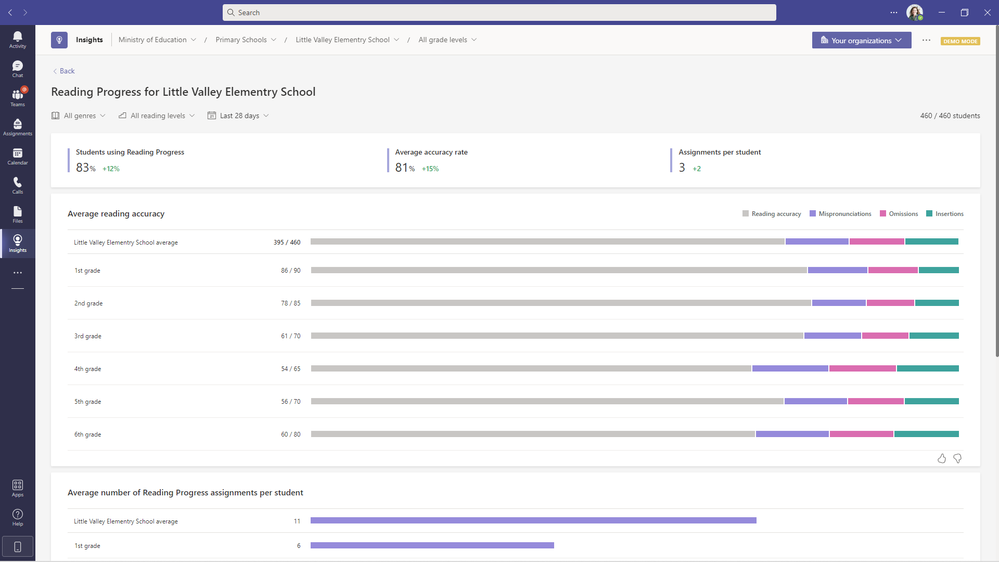
Task: Click Insertions legend swatch
Action: 929,213
